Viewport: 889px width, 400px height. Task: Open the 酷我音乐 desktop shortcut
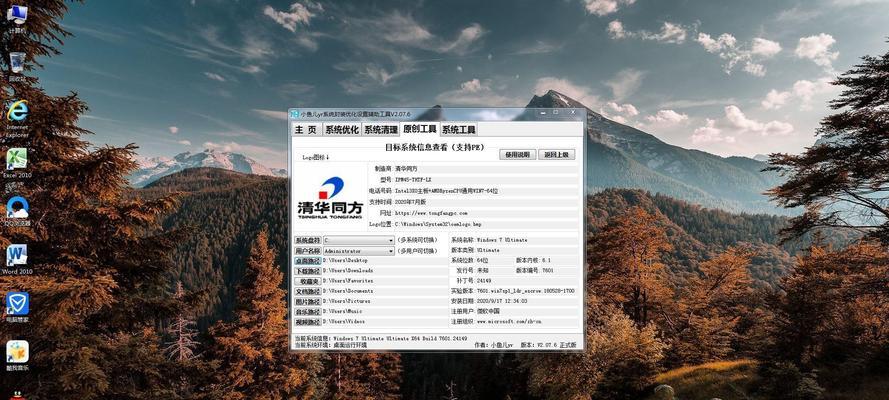(17, 355)
